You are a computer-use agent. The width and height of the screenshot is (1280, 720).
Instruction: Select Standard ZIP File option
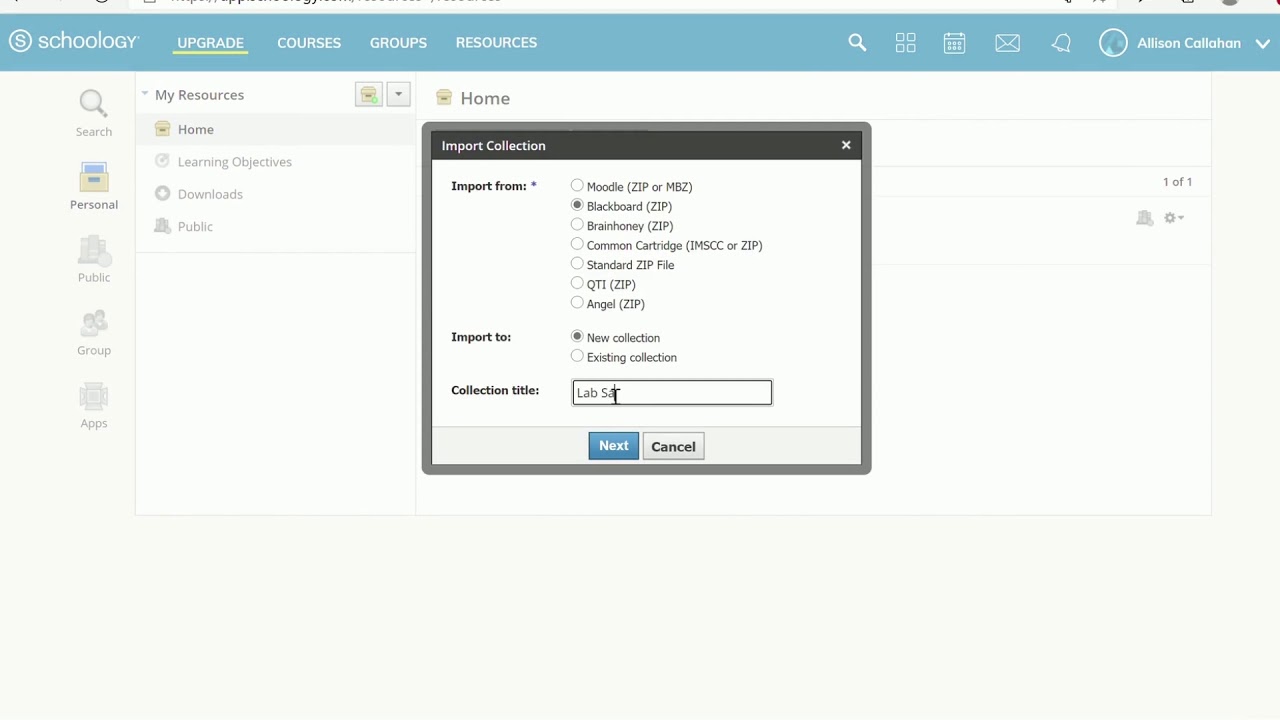577,264
